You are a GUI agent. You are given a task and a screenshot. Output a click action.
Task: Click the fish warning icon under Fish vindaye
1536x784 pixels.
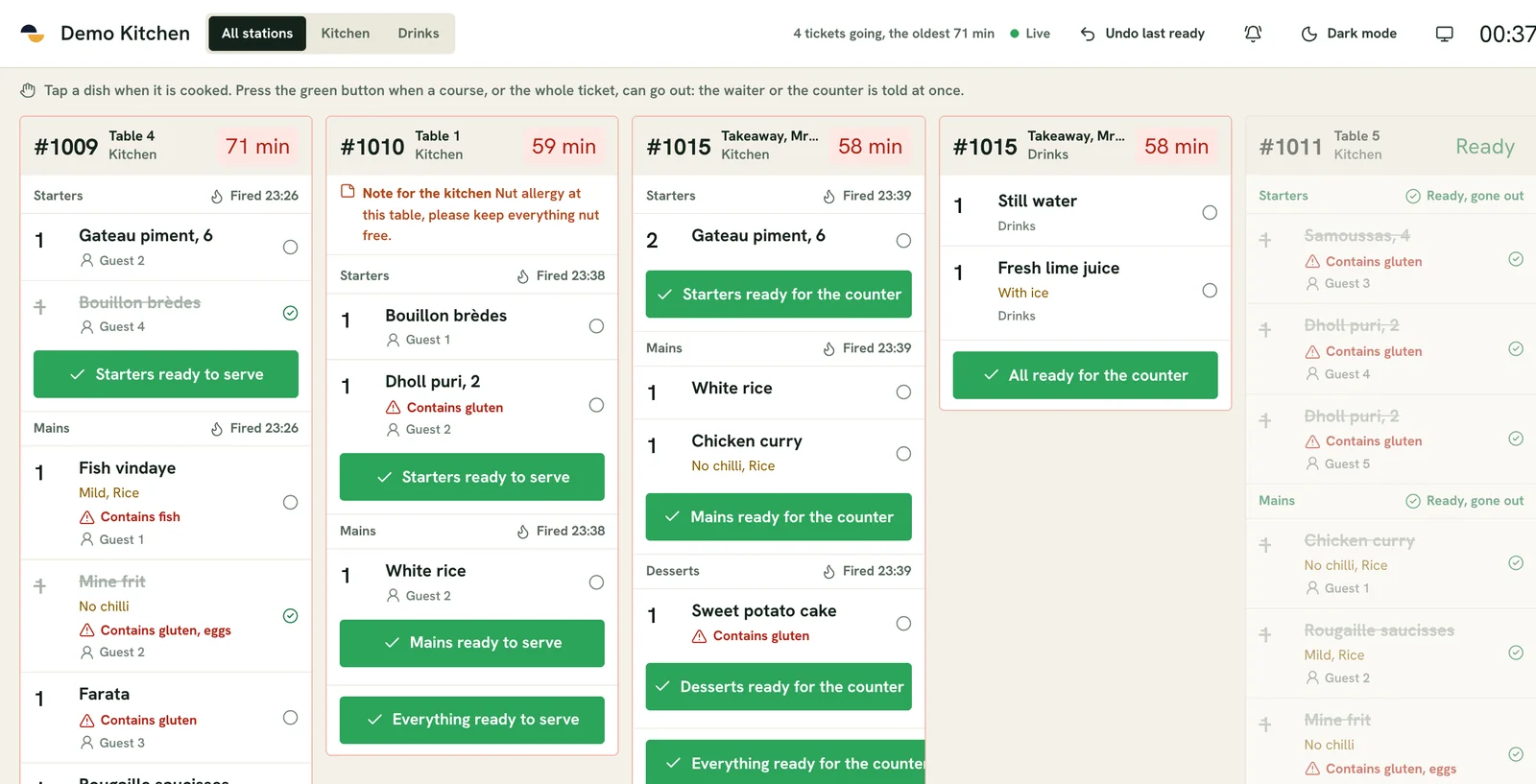coord(87,516)
